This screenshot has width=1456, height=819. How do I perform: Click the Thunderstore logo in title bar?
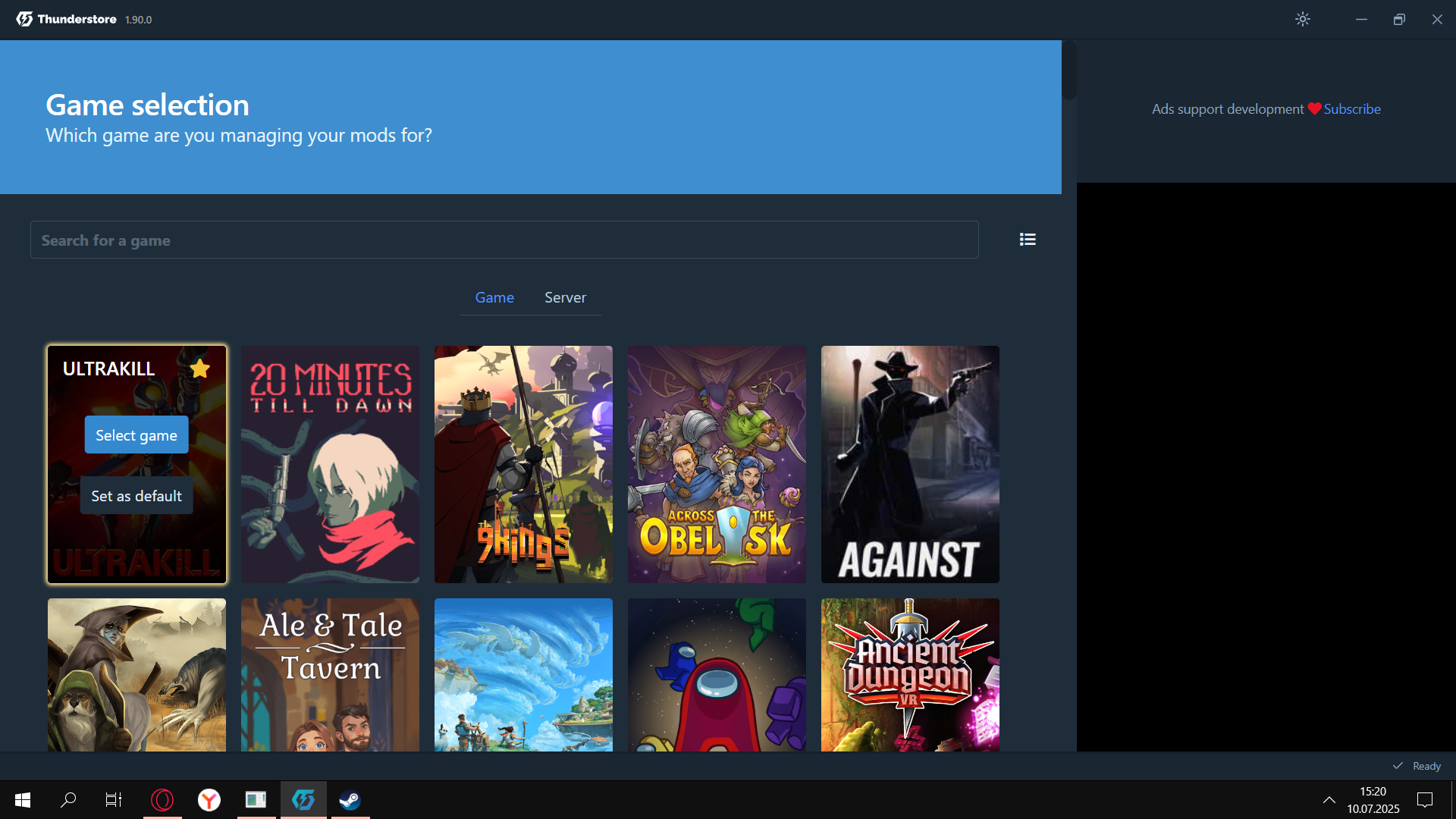tap(67, 19)
